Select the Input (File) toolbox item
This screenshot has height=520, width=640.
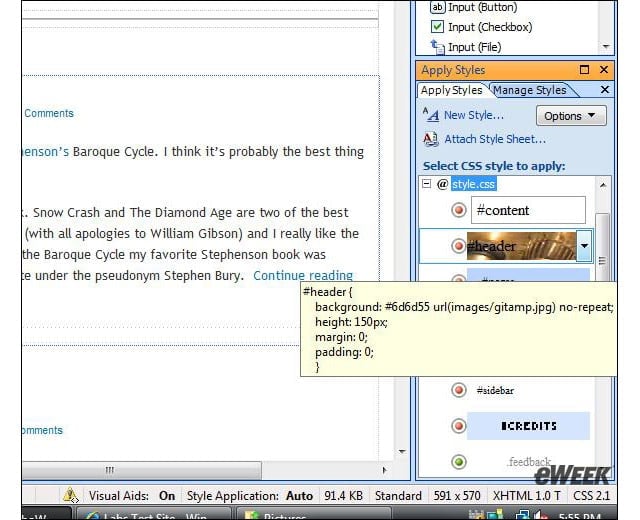point(466,47)
